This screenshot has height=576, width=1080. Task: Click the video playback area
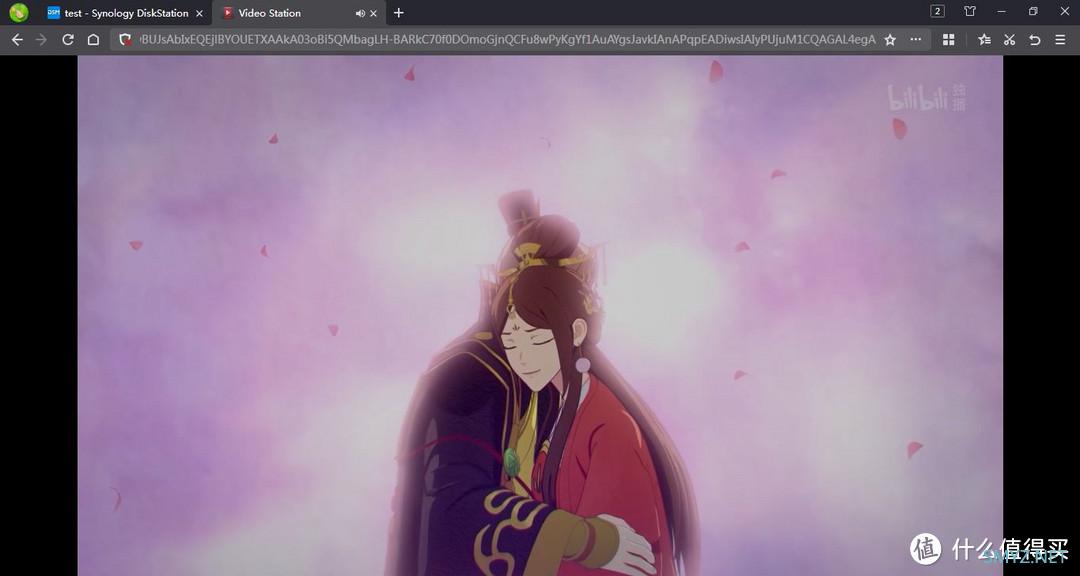pyautogui.click(x=540, y=316)
